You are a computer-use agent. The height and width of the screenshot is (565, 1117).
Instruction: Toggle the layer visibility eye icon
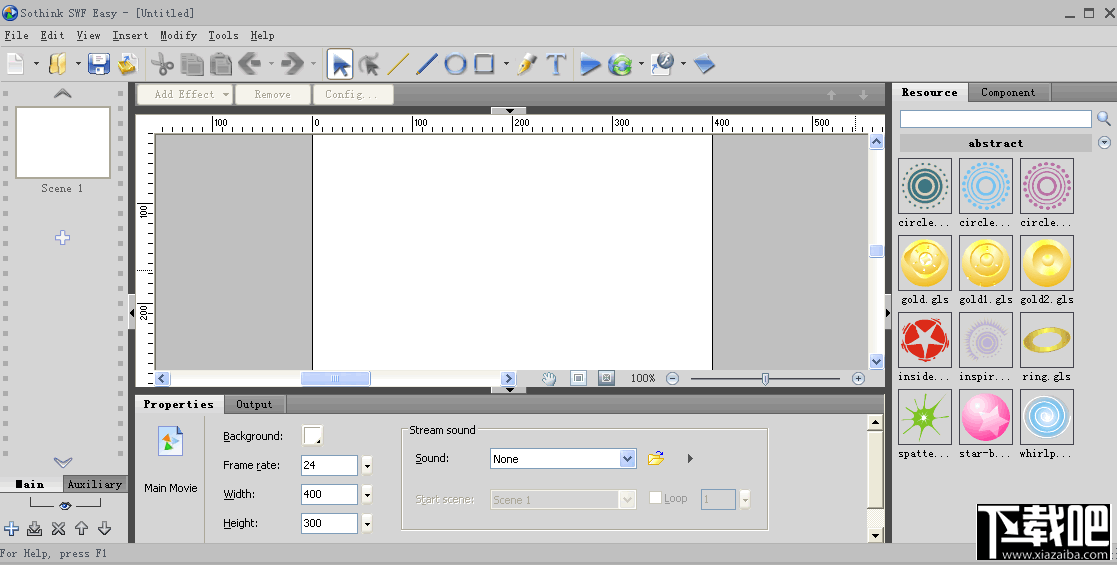tap(65, 505)
